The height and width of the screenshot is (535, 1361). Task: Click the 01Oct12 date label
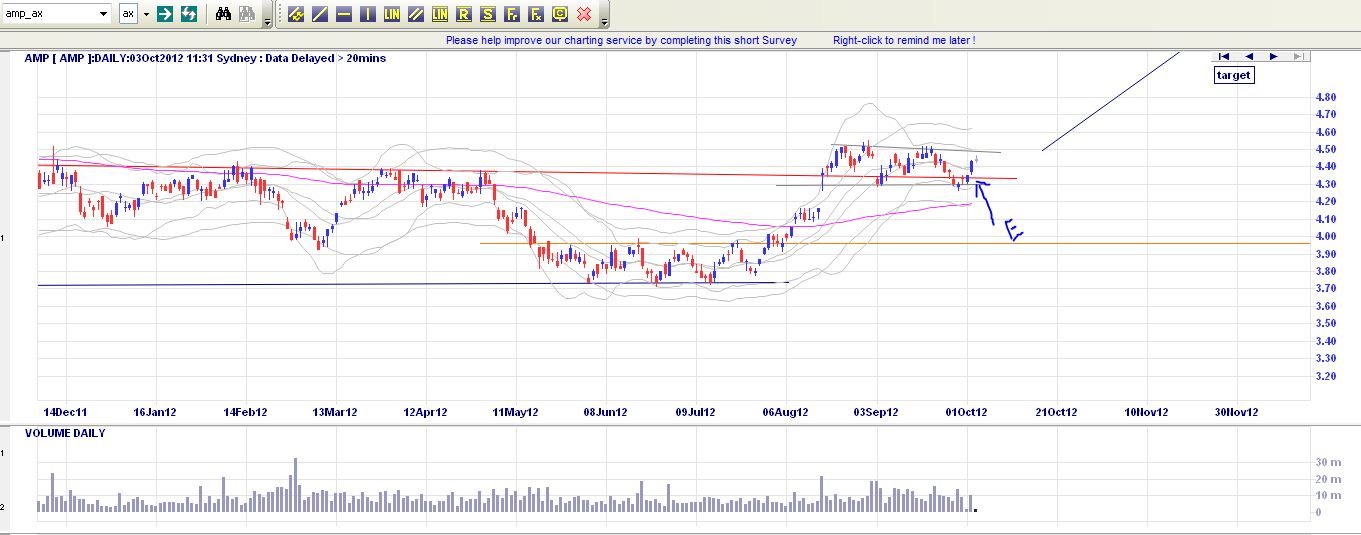[967, 412]
